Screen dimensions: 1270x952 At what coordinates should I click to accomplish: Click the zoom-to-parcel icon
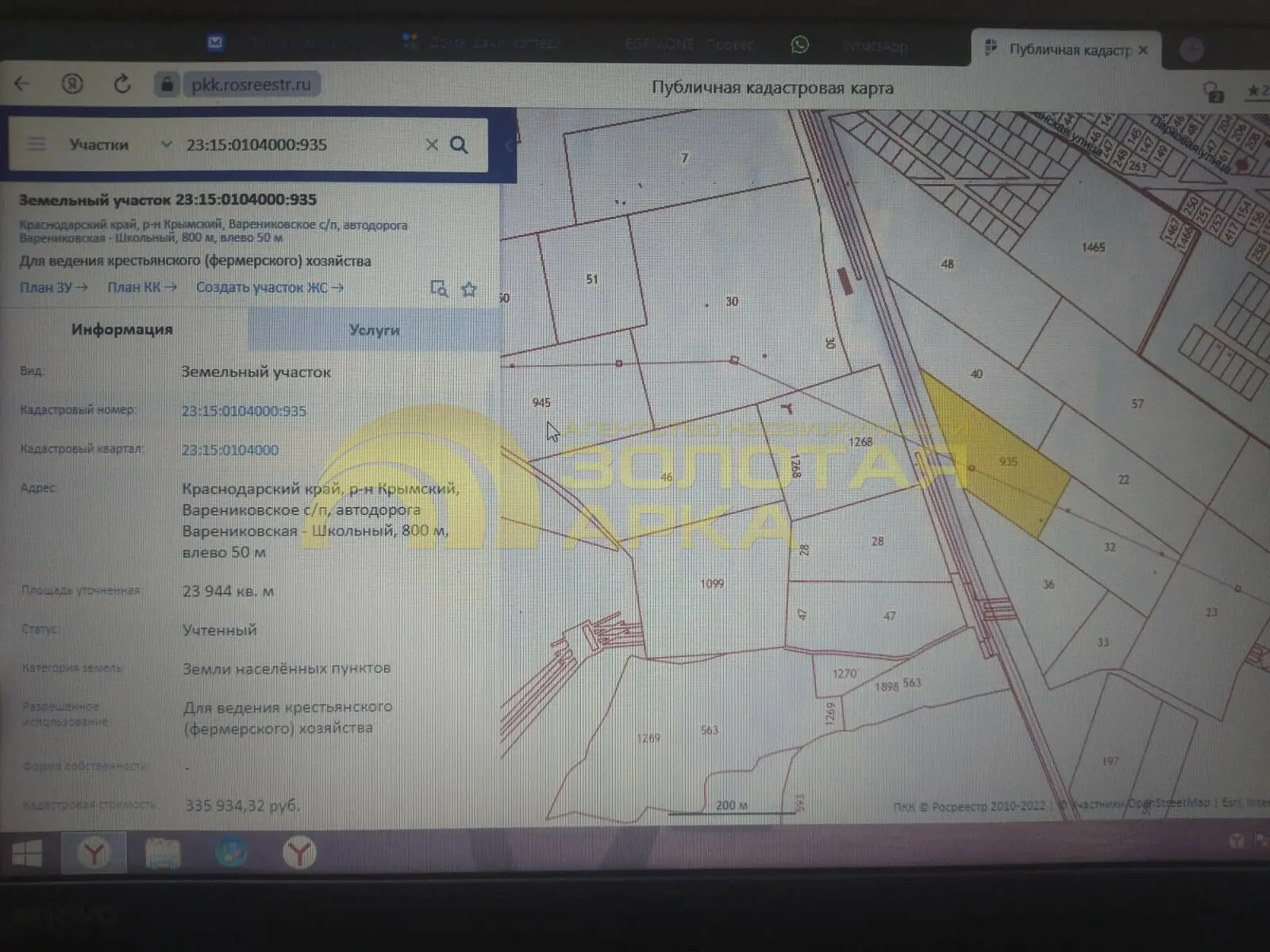(x=439, y=289)
